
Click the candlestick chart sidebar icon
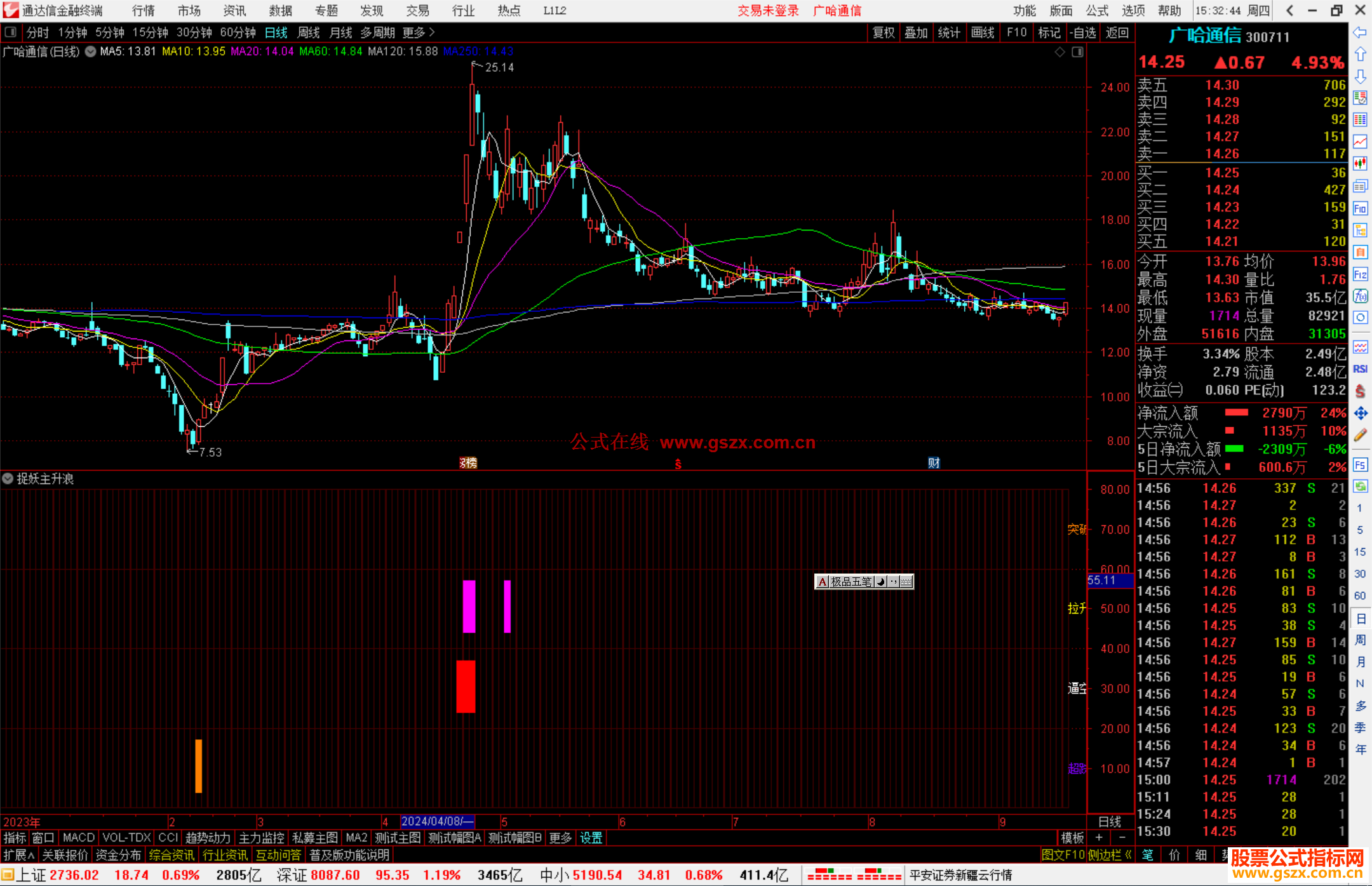[1360, 164]
